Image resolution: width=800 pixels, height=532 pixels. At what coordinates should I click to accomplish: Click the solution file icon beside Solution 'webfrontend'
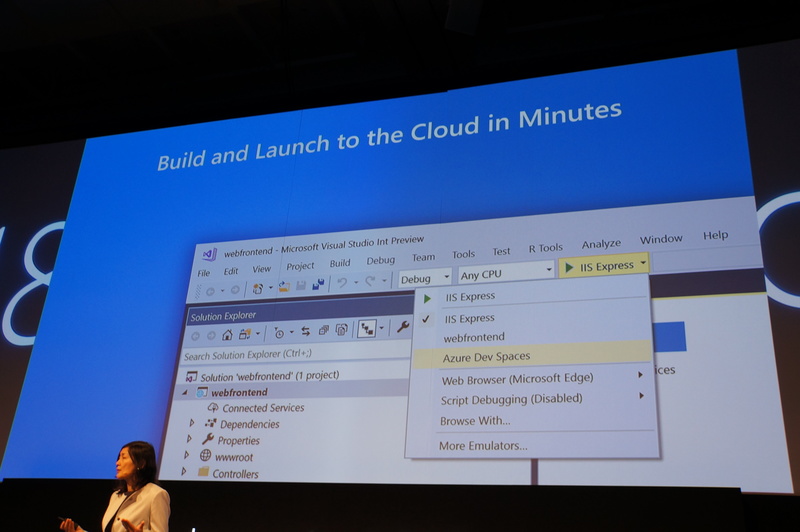191,377
